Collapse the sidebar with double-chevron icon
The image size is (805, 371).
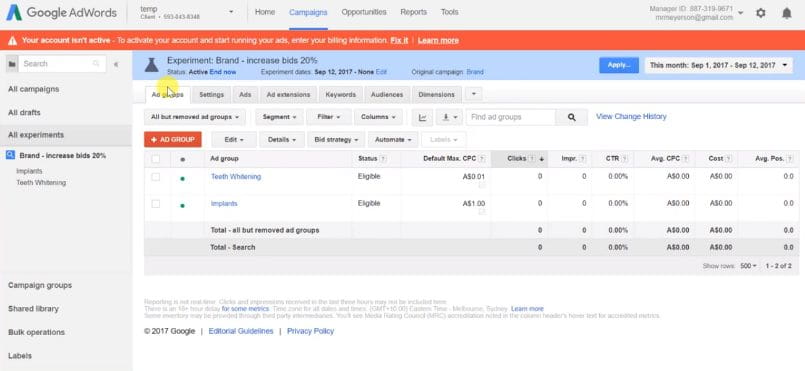point(116,64)
